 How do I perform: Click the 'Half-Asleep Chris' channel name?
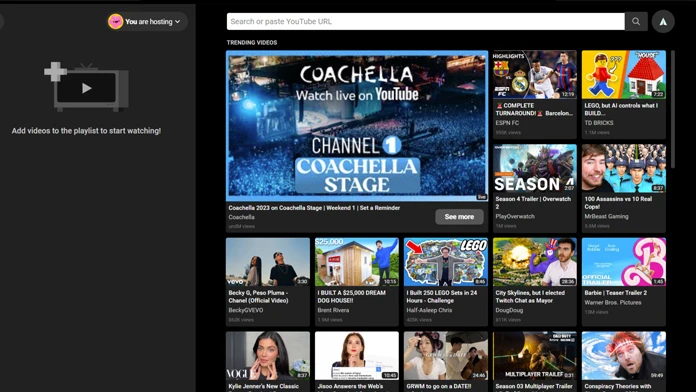click(x=429, y=310)
